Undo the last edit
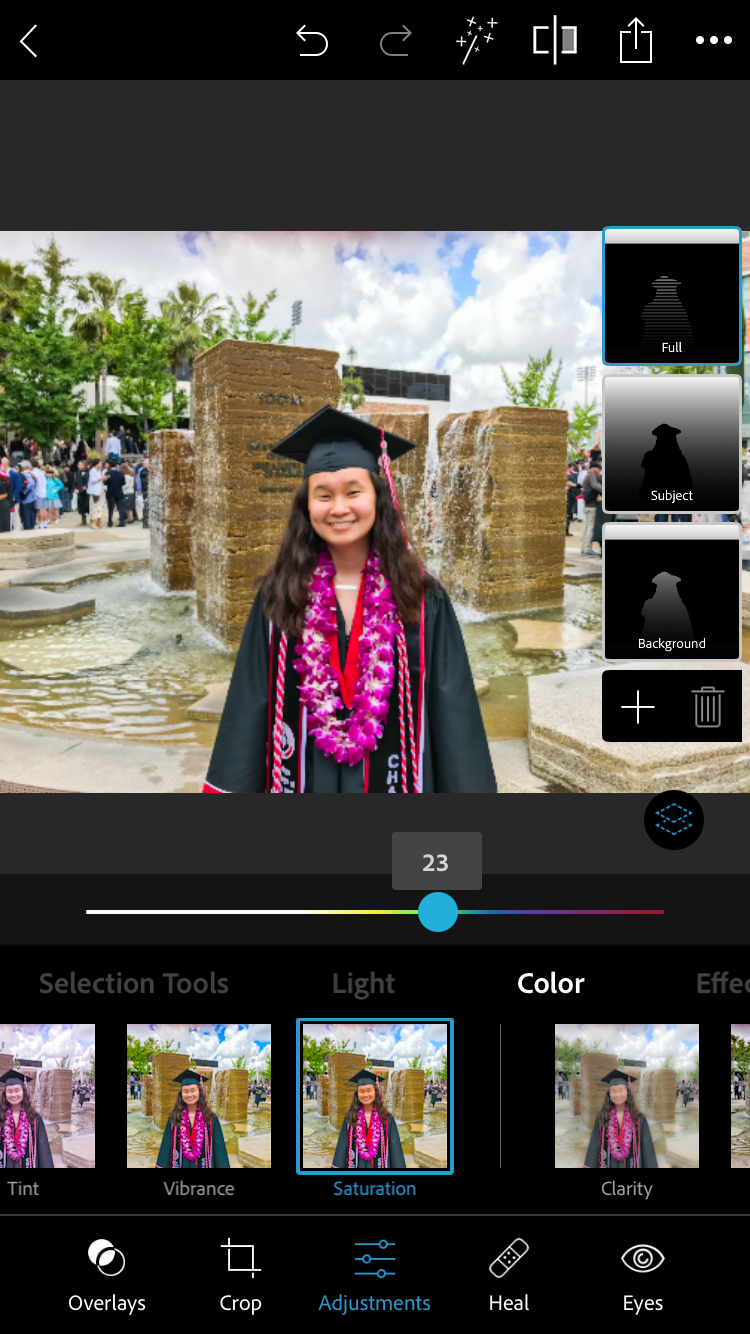This screenshot has width=750, height=1334. (x=312, y=41)
